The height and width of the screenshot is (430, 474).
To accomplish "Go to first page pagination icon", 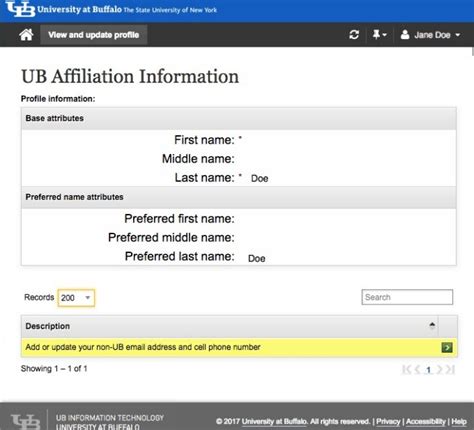I will pyautogui.click(x=406, y=369).
